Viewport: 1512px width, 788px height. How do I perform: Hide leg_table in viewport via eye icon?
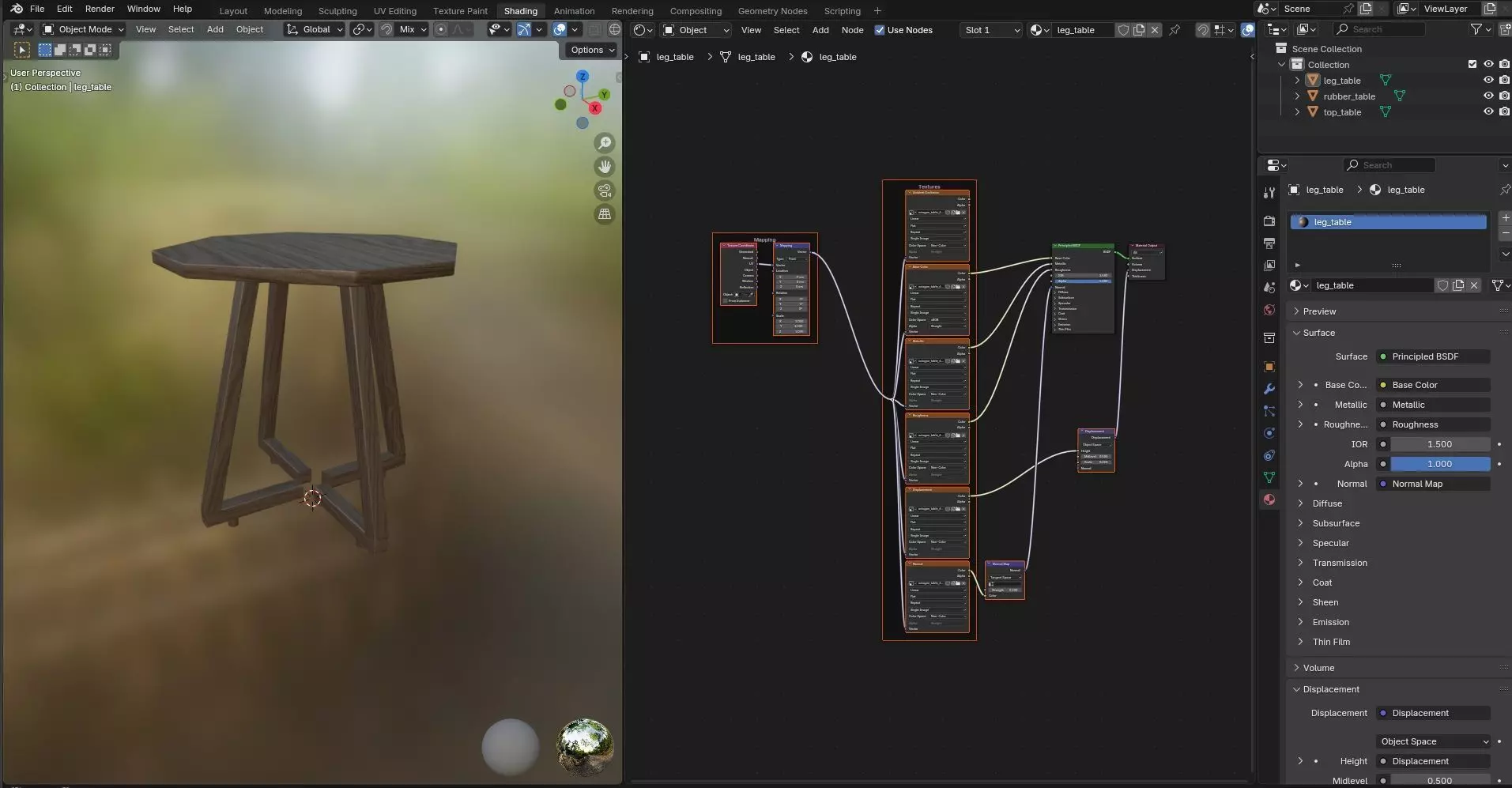[1488, 81]
